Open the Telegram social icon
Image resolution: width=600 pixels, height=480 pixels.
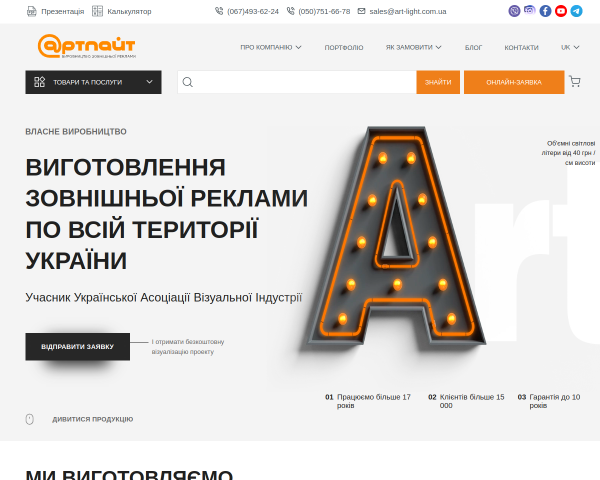click(x=576, y=11)
